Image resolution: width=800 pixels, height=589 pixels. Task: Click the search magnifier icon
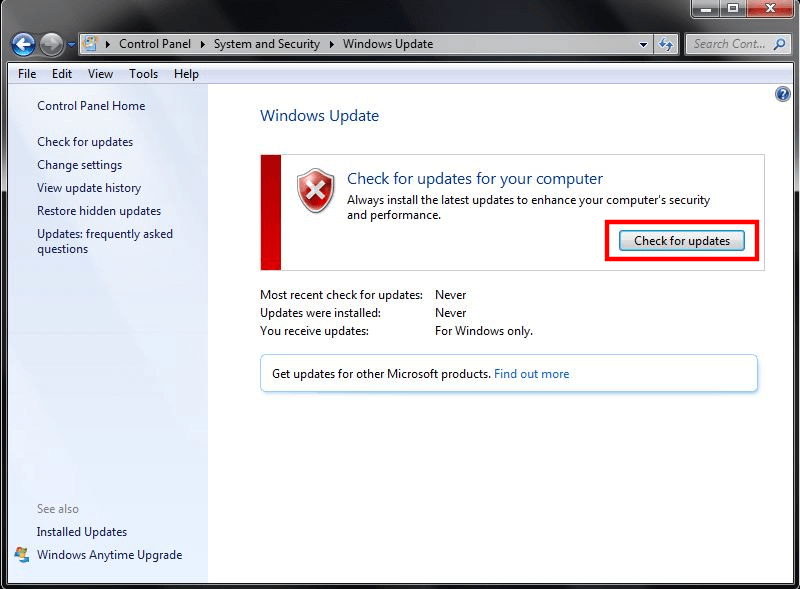[779, 44]
